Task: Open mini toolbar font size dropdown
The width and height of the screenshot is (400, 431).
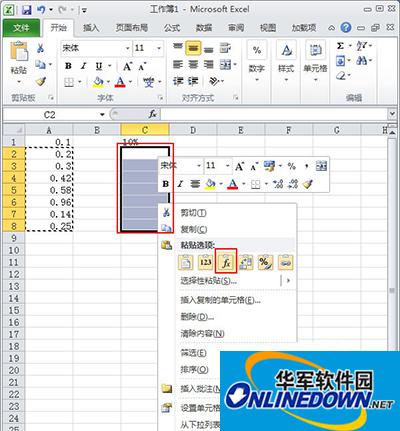Action: click(228, 166)
